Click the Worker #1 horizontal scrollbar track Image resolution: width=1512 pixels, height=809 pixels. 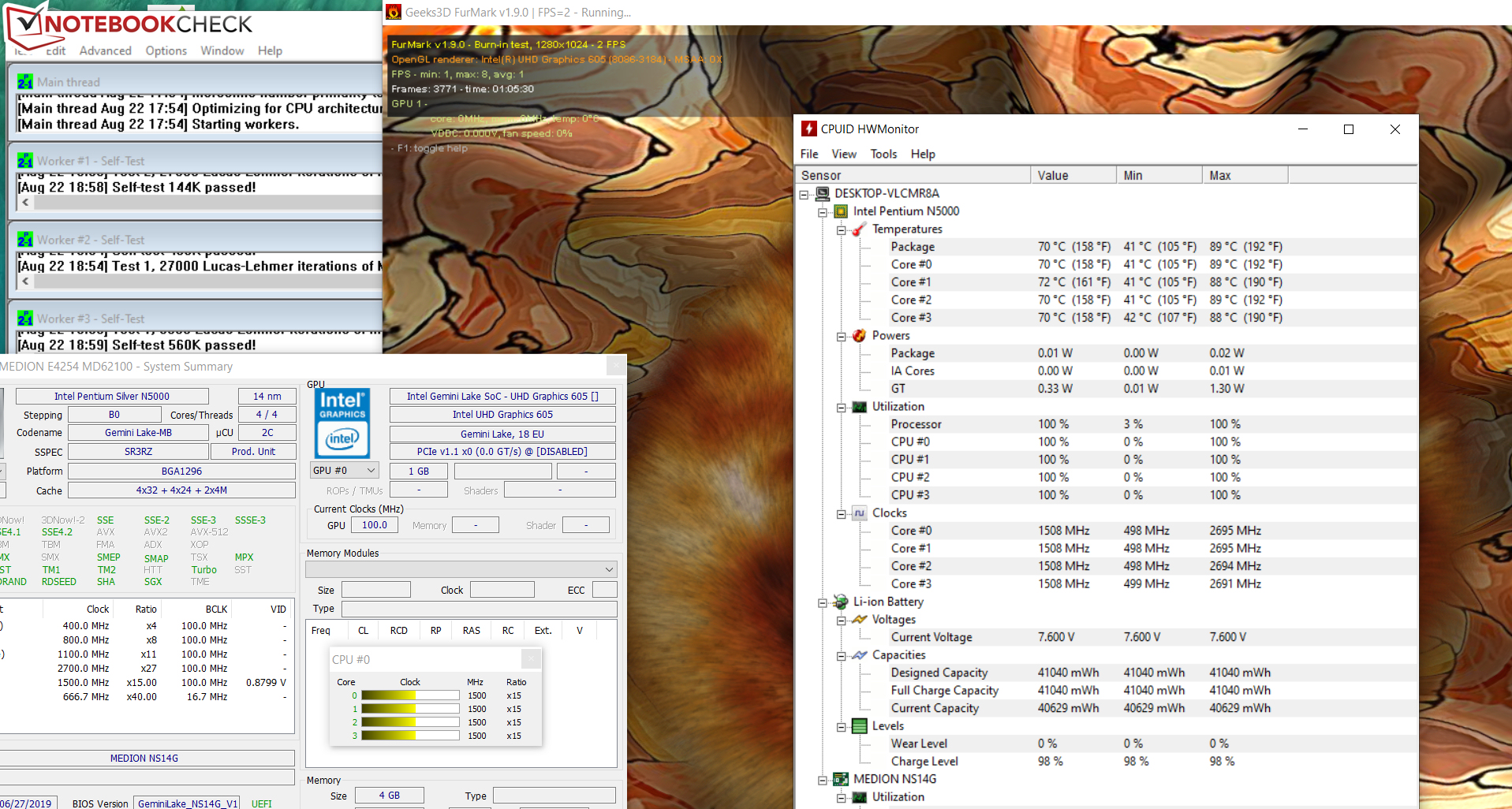click(x=208, y=203)
